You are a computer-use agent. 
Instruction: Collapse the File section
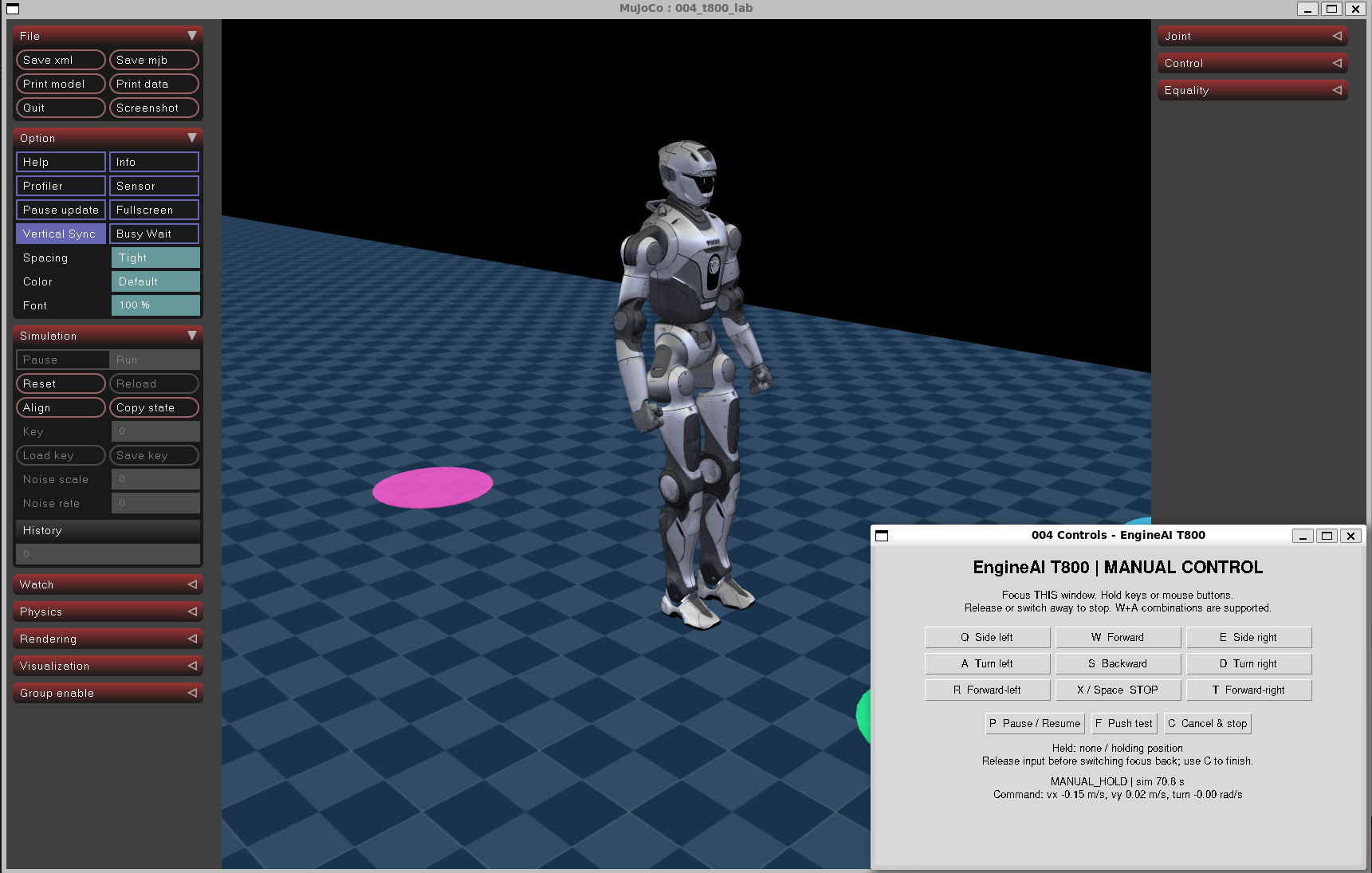tap(108, 36)
